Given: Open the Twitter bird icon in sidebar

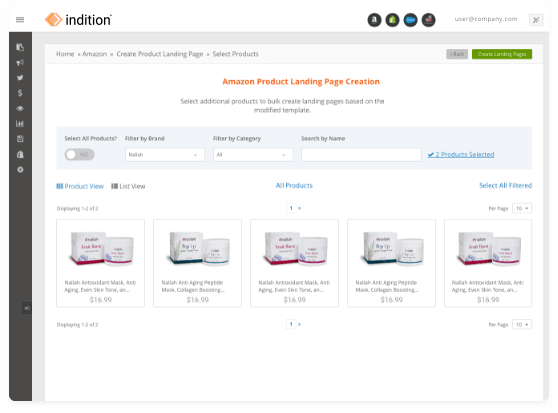Looking at the screenshot, I should (20, 78).
